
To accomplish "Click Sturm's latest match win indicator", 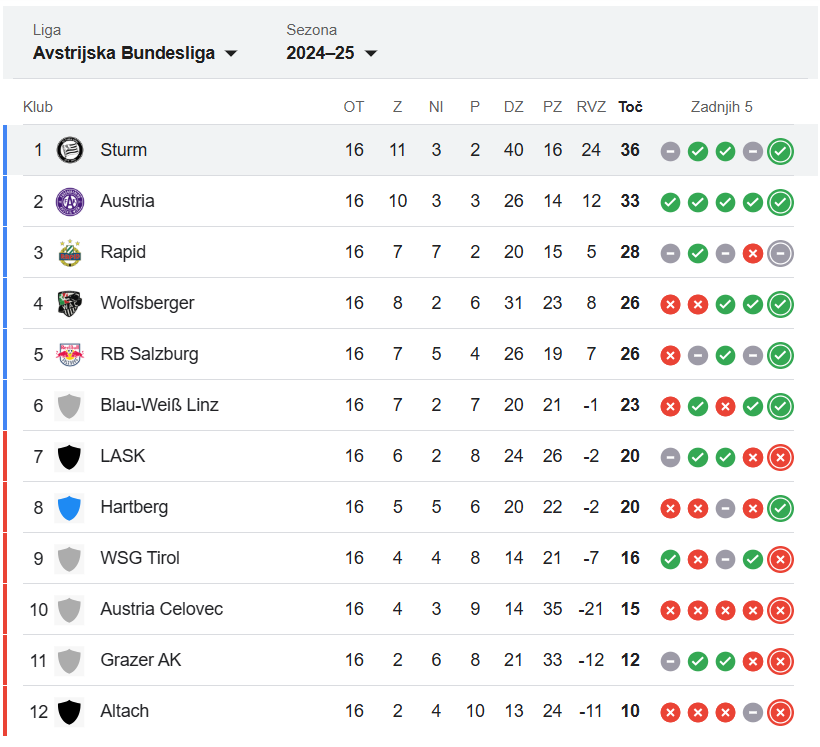I will point(781,151).
